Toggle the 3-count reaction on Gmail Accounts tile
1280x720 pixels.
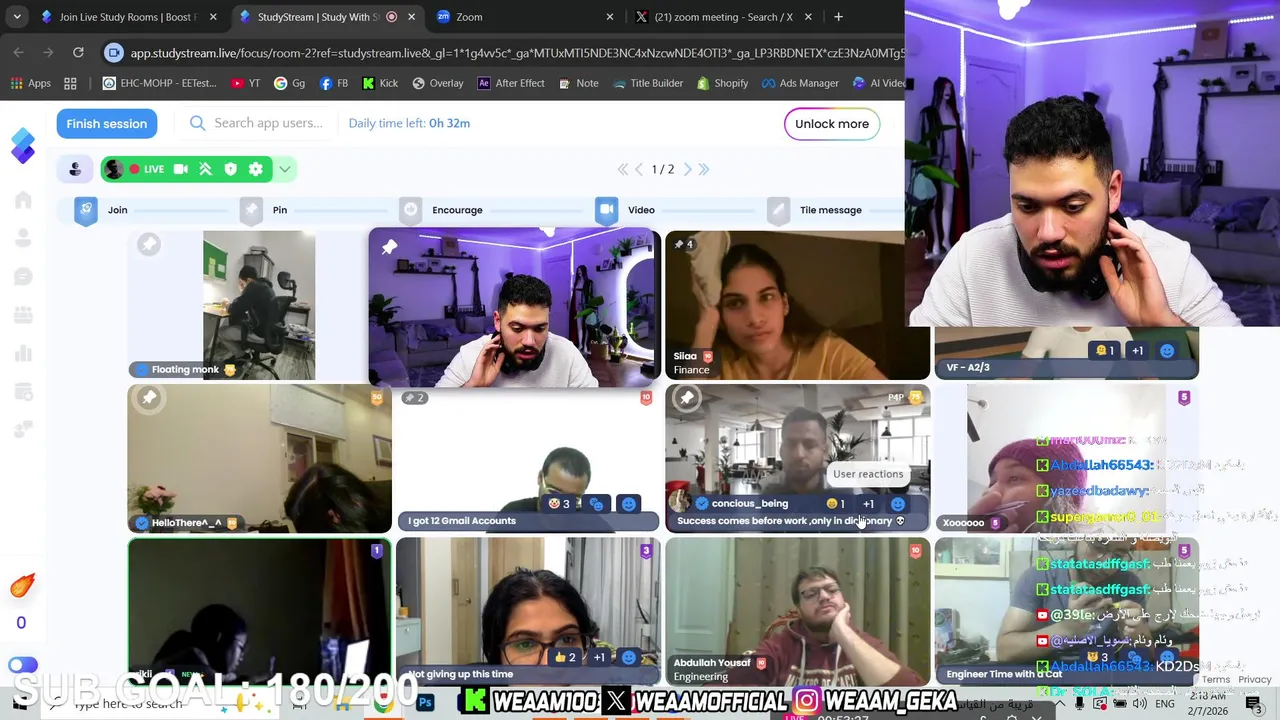click(559, 504)
